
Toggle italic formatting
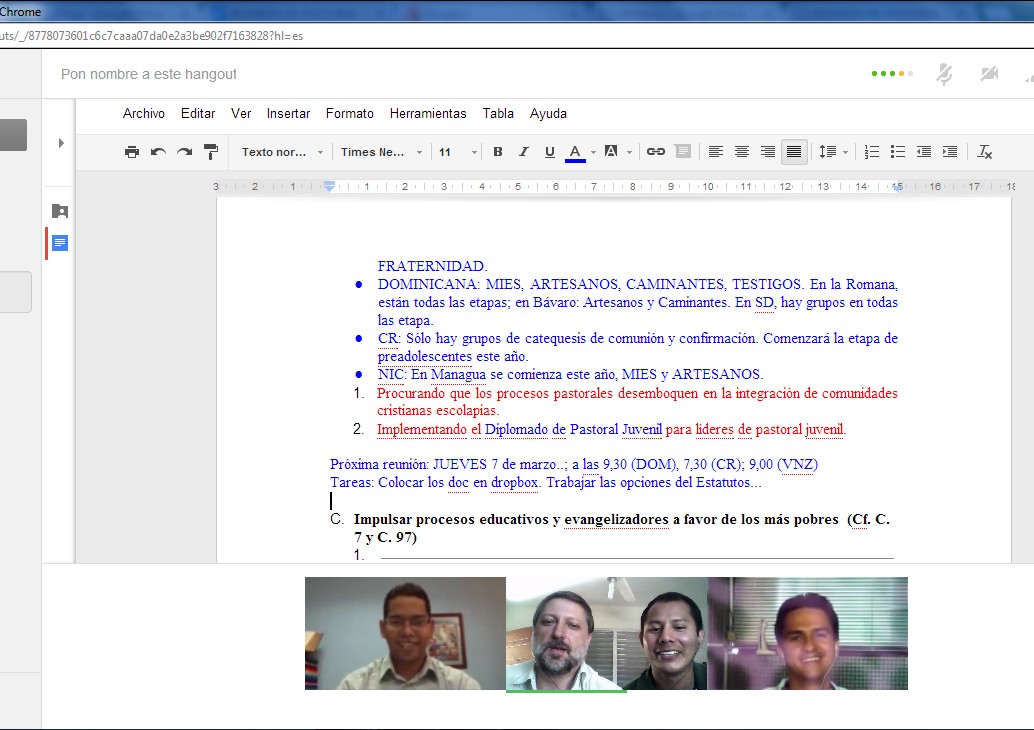(x=523, y=152)
